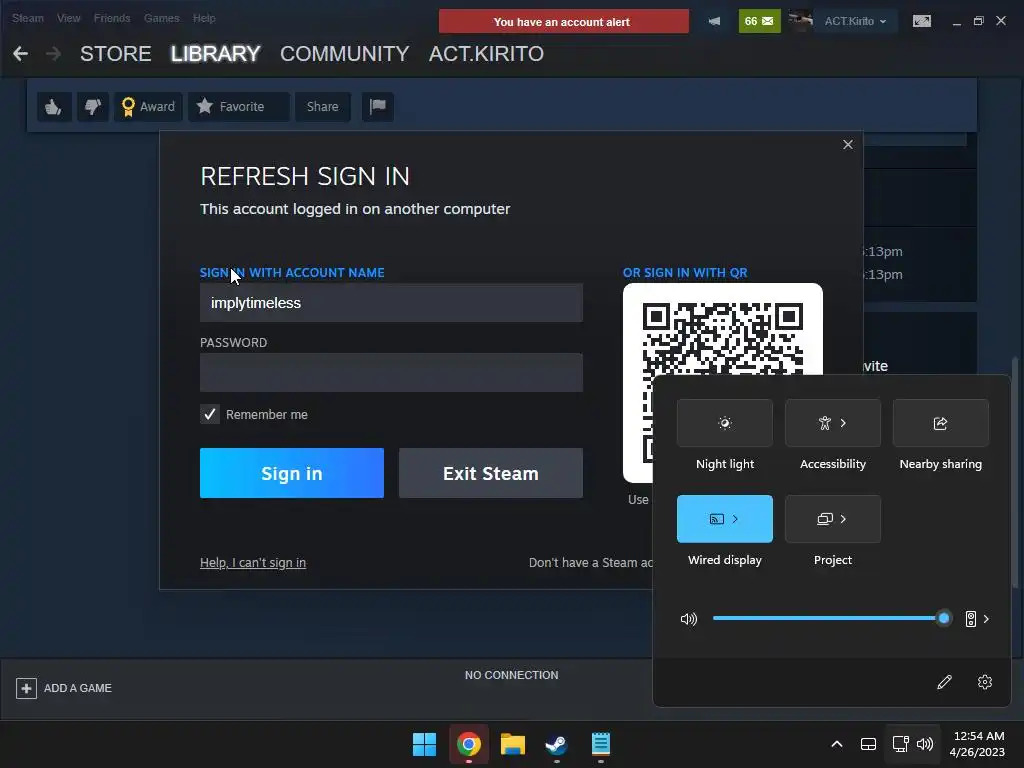The width and height of the screenshot is (1024, 768).
Task: Open settings gear in quick settings
Action: [x=985, y=682]
